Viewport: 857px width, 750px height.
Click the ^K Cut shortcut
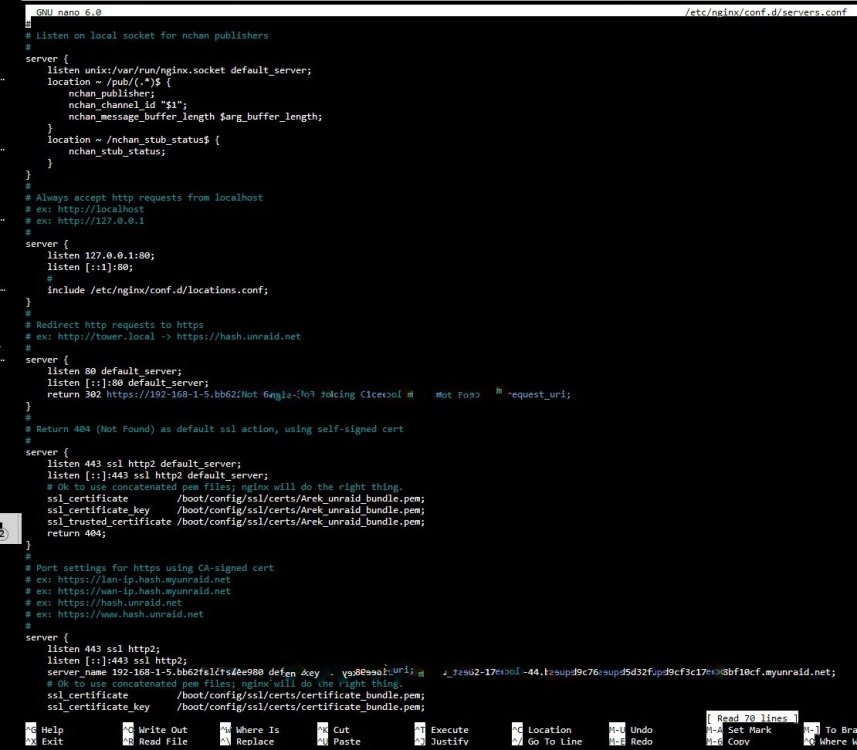[333, 730]
